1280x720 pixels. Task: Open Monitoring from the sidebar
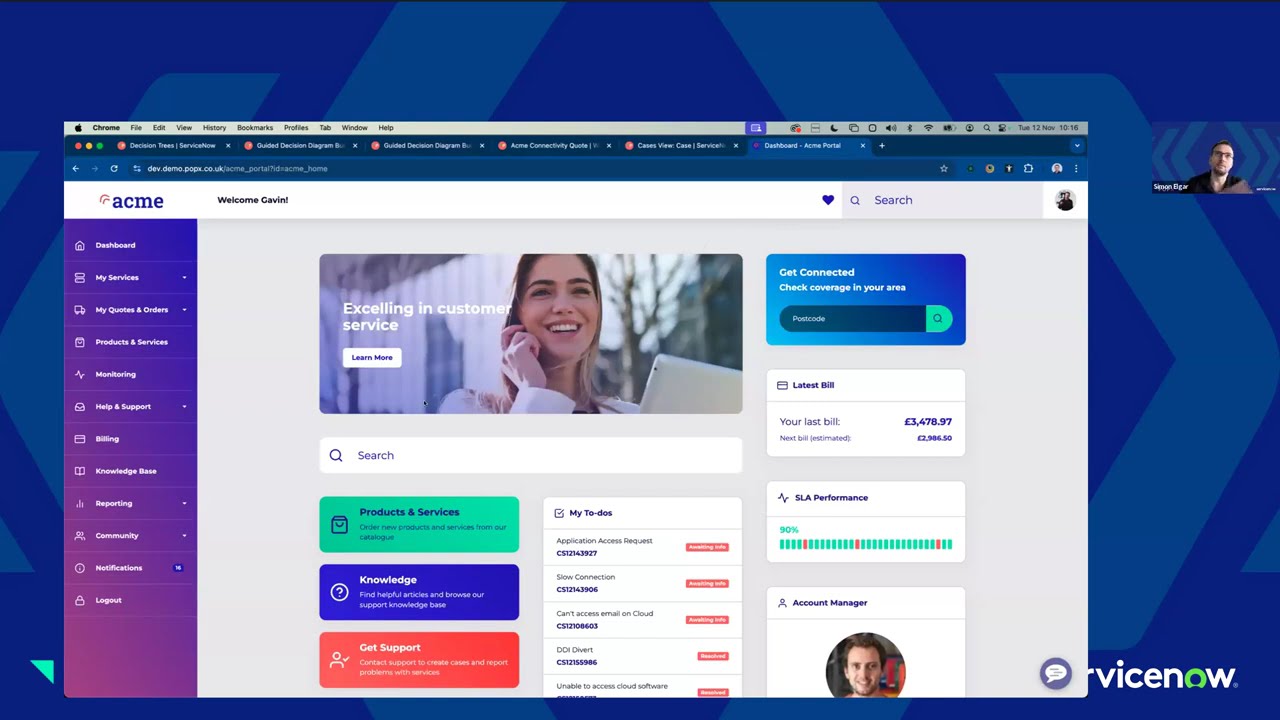coord(130,374)
